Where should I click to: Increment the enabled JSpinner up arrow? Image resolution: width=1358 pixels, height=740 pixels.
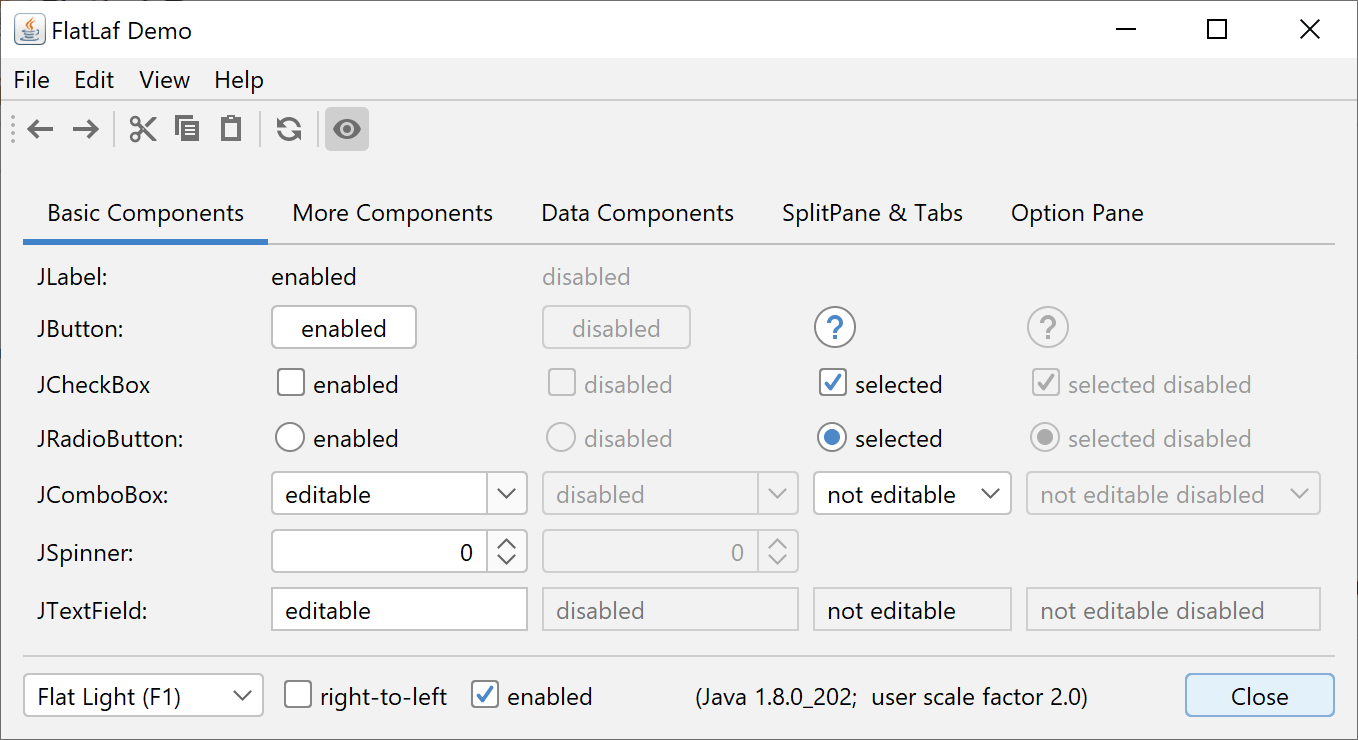pos(507,541)
